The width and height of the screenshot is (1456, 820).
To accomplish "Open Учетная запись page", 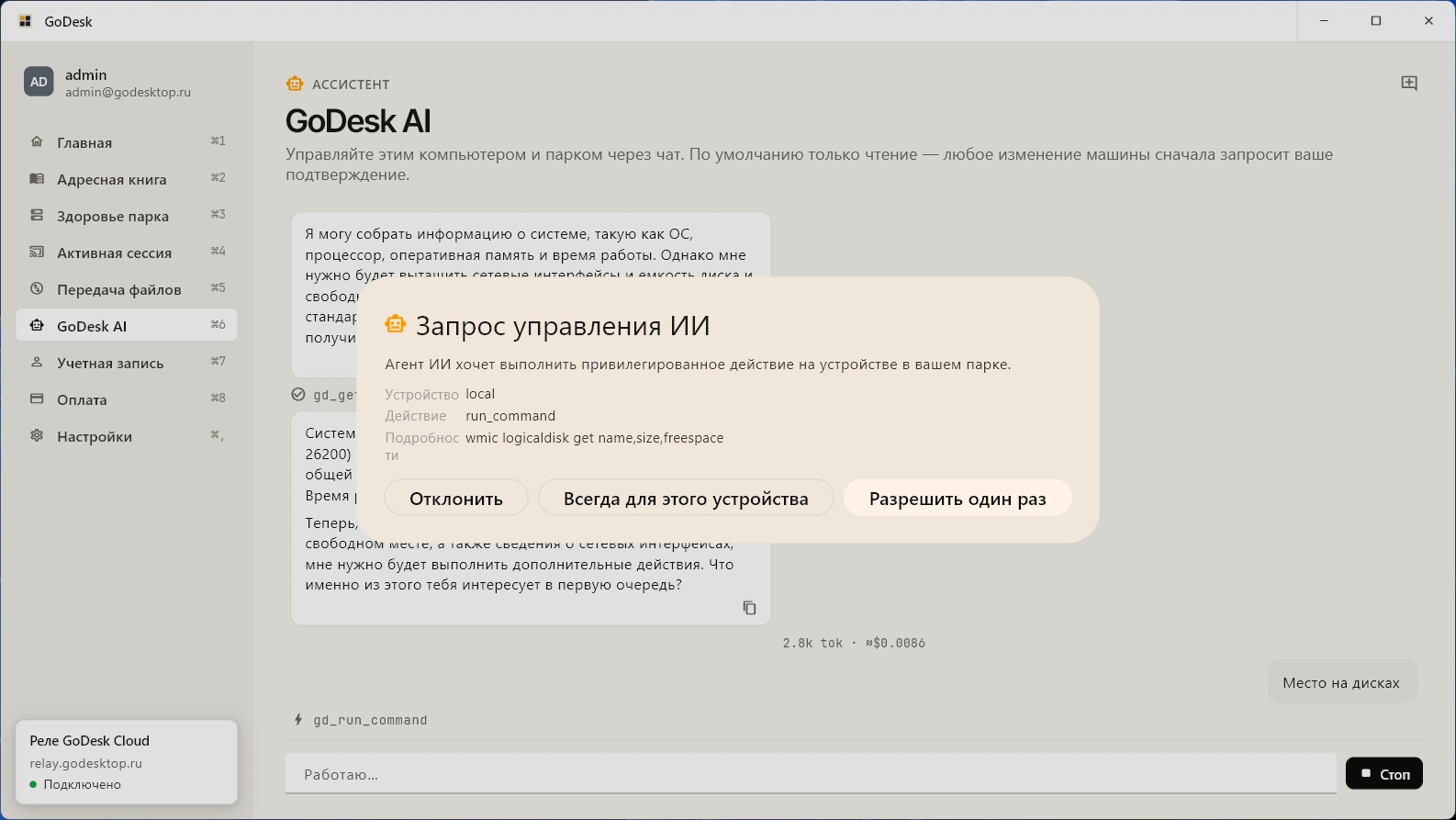I will point(127,362).
